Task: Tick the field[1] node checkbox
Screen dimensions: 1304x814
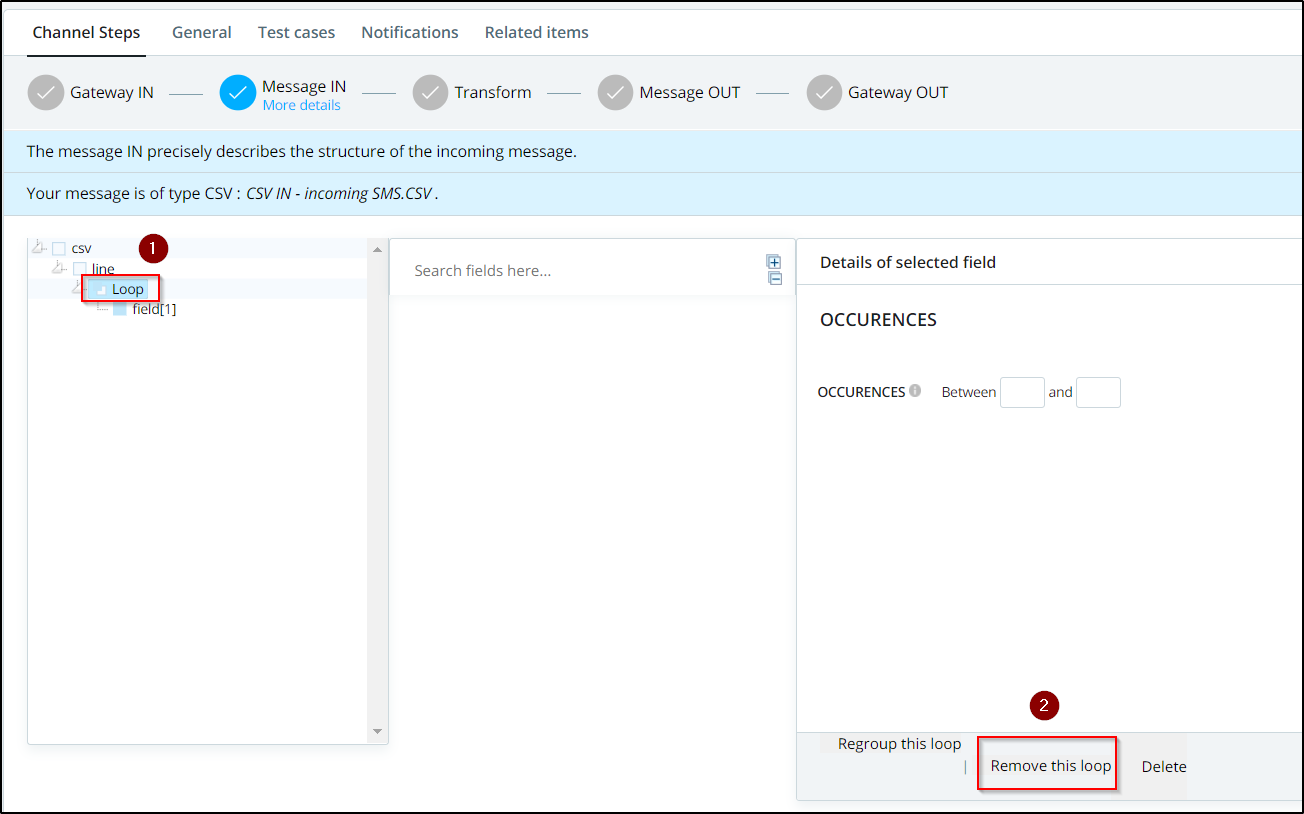Action: [x=120, y=309]
